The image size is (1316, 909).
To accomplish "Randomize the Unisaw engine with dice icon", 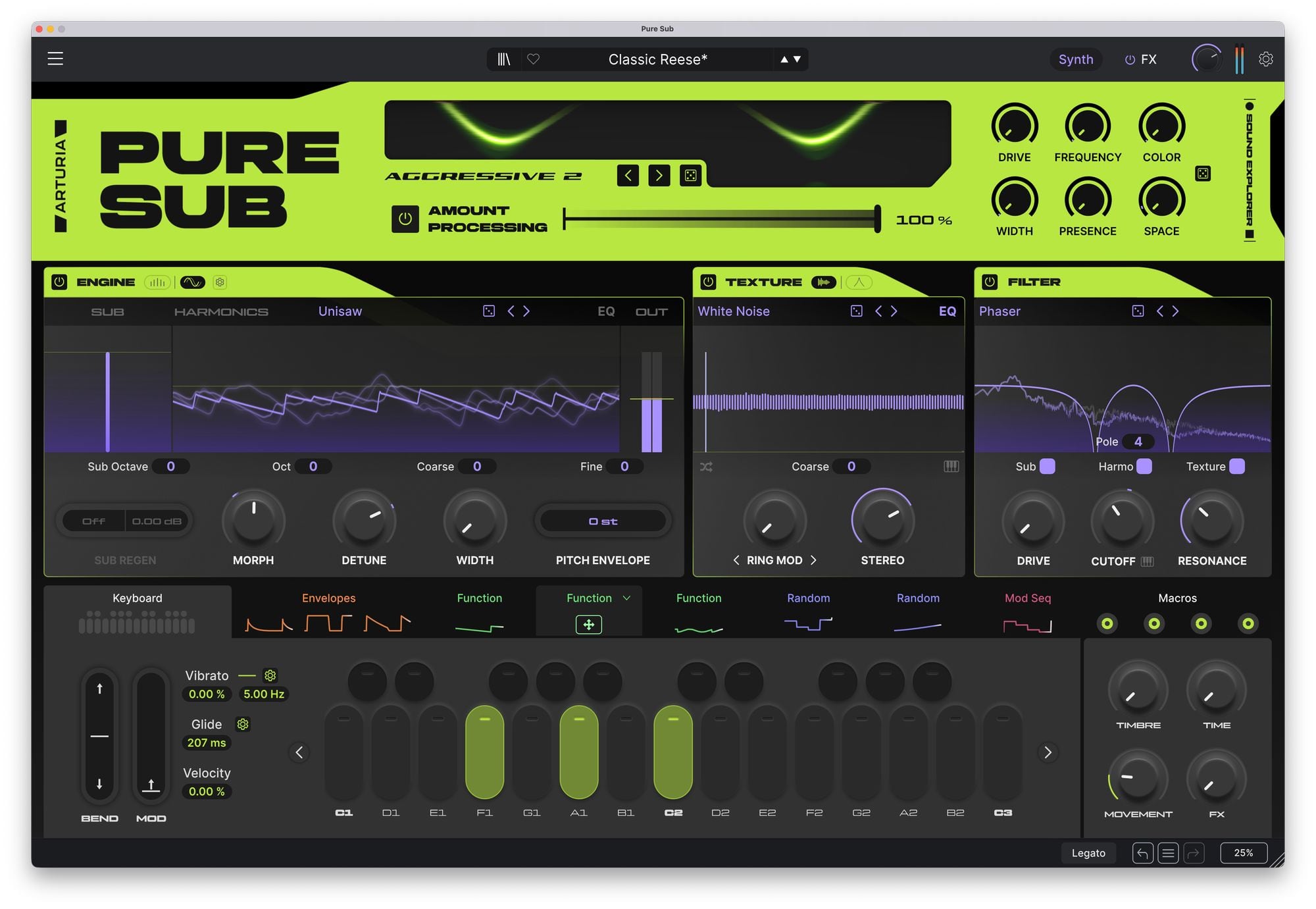I will (x=489, y=311).
